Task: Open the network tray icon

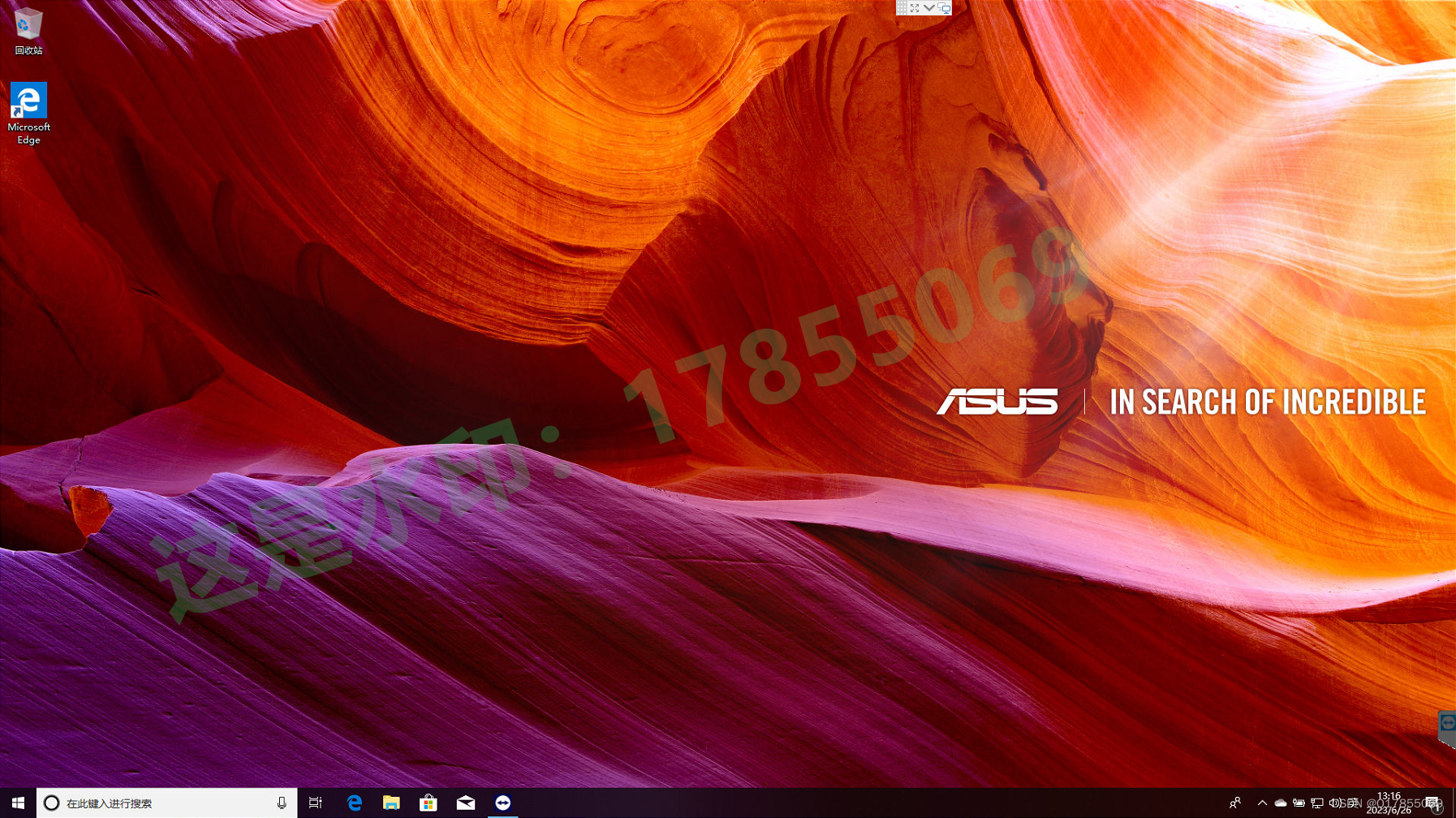Action: click(1317, 803)
